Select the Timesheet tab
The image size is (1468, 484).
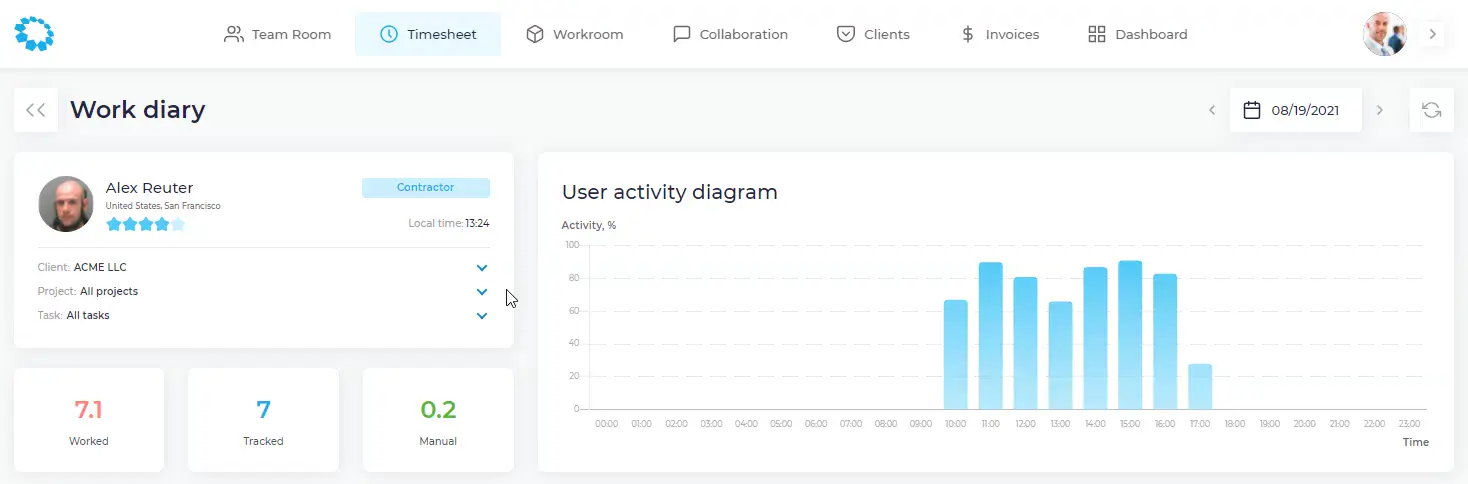428,34
